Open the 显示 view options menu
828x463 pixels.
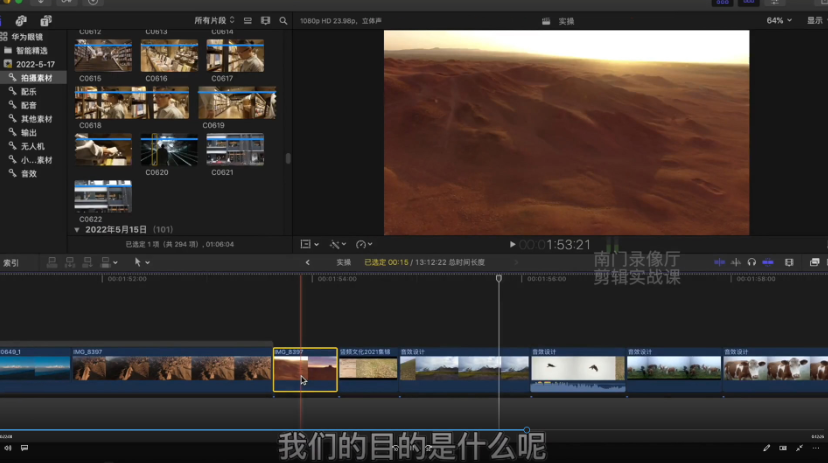[x=816, y=21]
